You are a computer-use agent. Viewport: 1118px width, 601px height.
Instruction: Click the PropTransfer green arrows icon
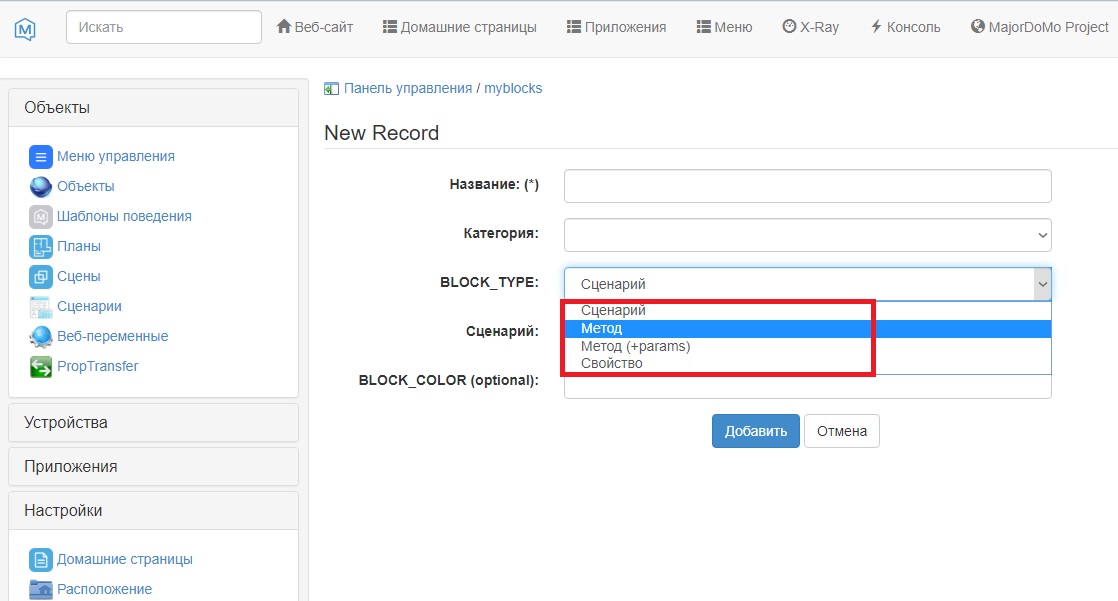[x=40, y=367]
